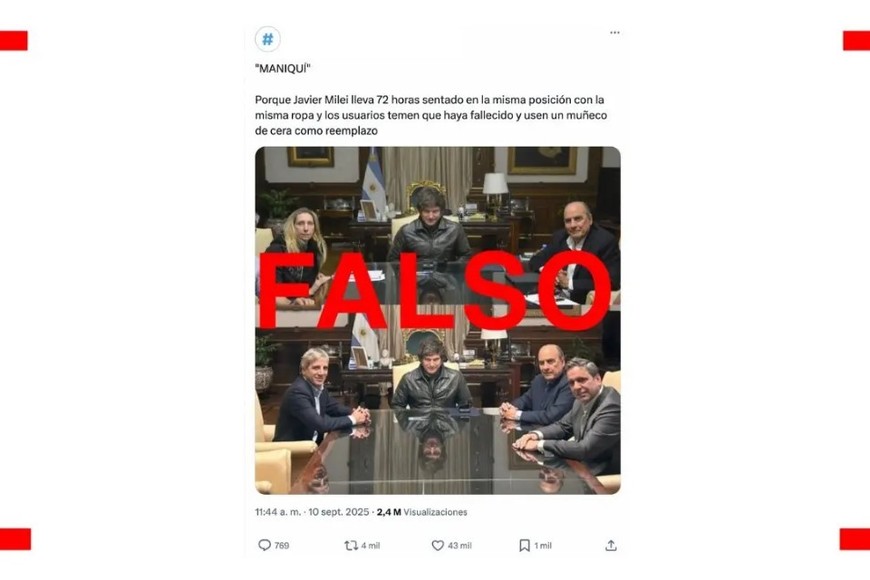Open the 11:44 a. m. timestamp link
This screenshot has width=870, height=580.
(277, 512)
